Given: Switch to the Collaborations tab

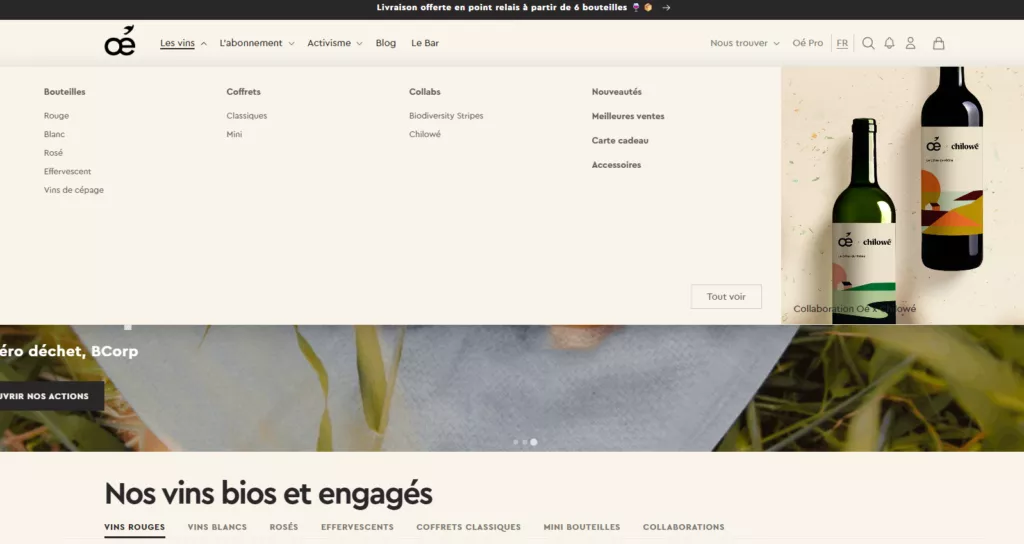Looking at the screenshot, I should 684,527.
